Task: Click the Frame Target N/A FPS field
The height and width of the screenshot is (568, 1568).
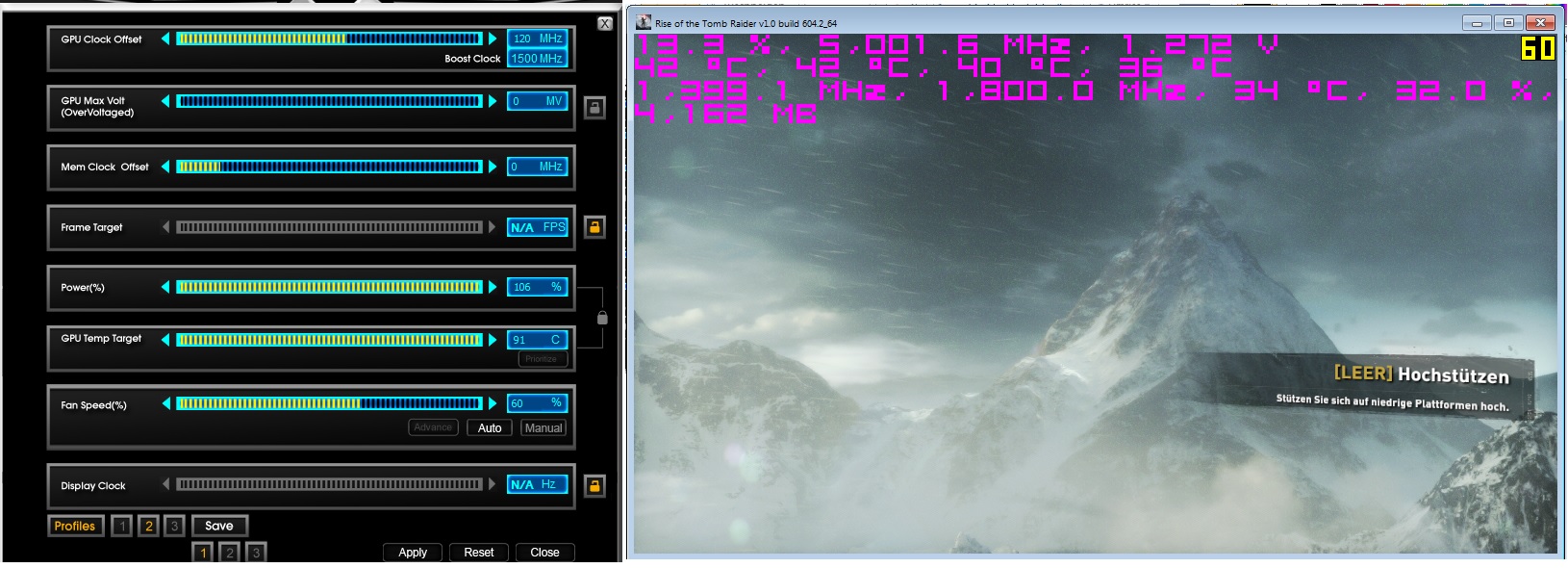Action: point(537,227)
